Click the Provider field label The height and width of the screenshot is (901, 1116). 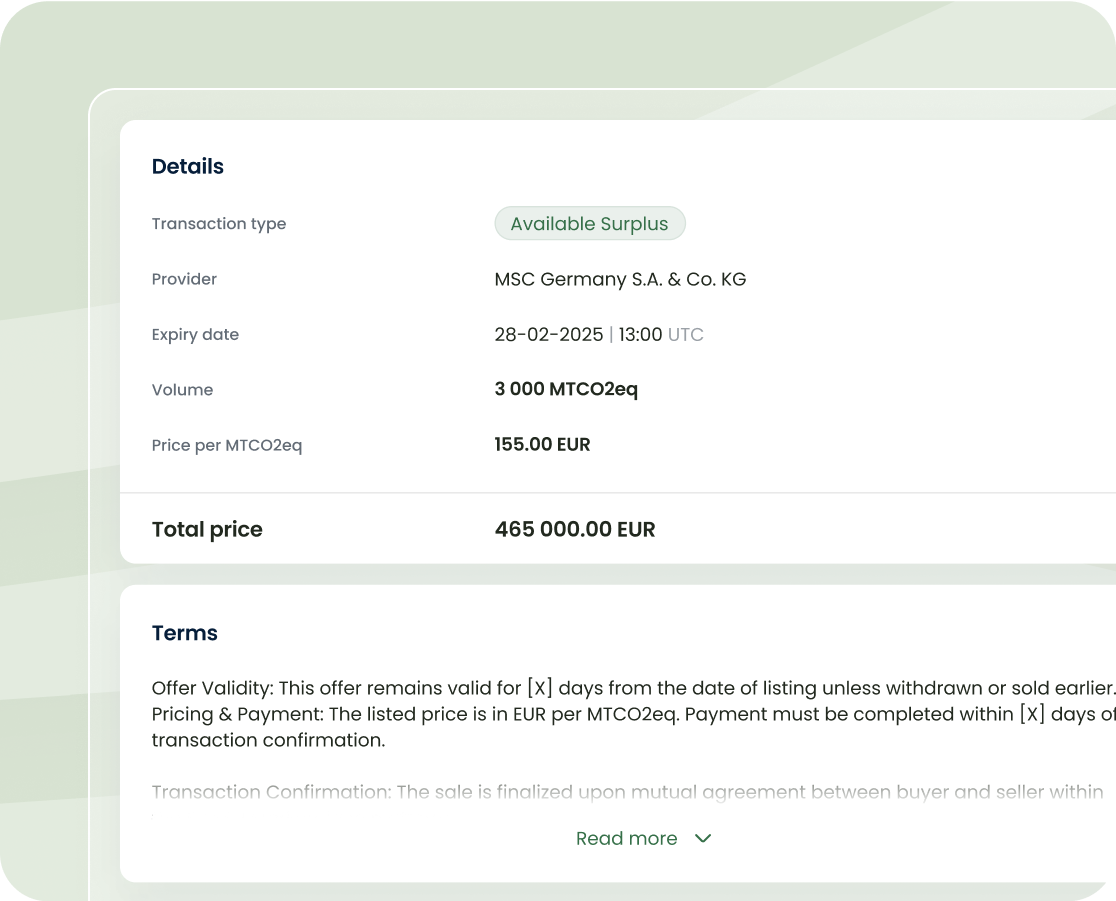point(184,279)
